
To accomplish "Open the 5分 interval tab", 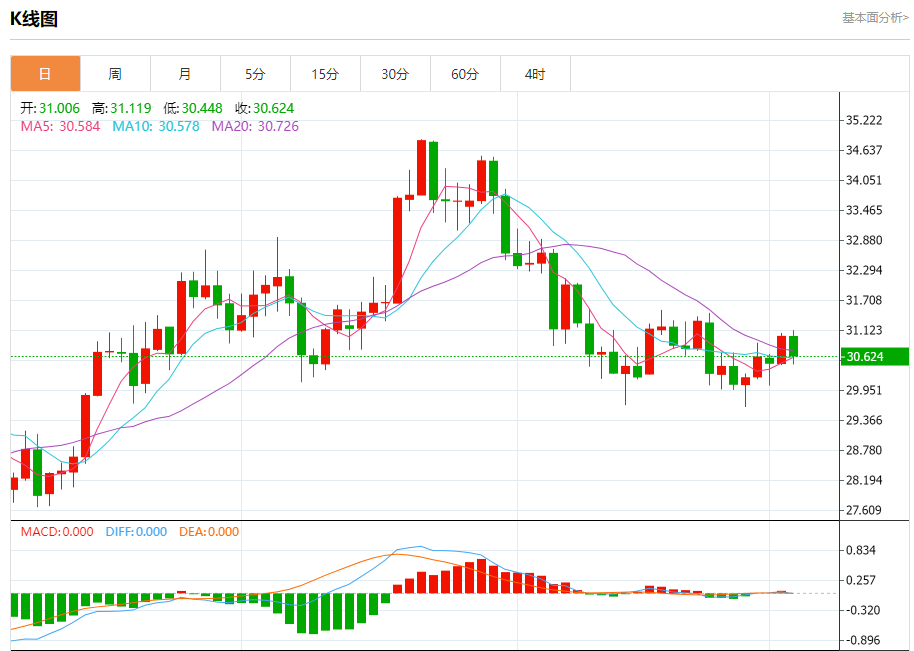I will [255, 74].
